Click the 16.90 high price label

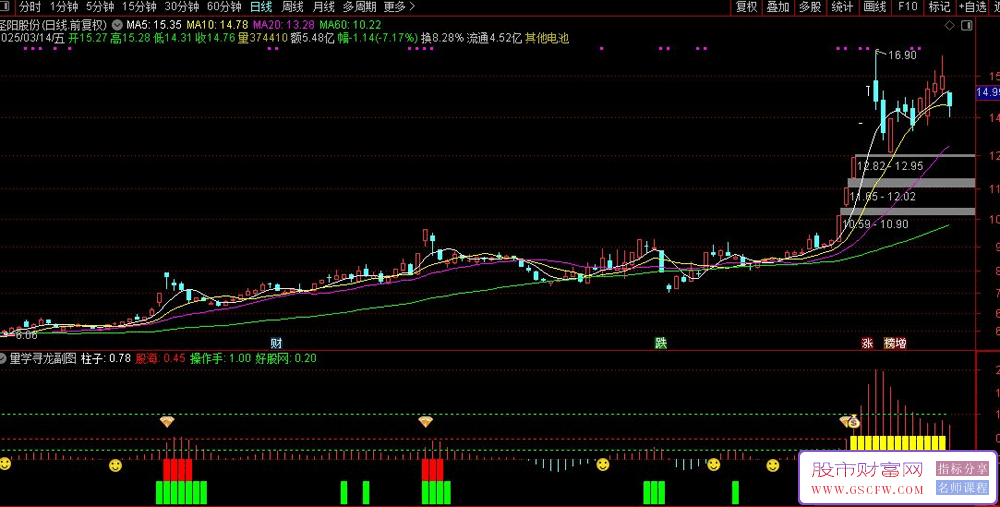click(x=902, y=55)
